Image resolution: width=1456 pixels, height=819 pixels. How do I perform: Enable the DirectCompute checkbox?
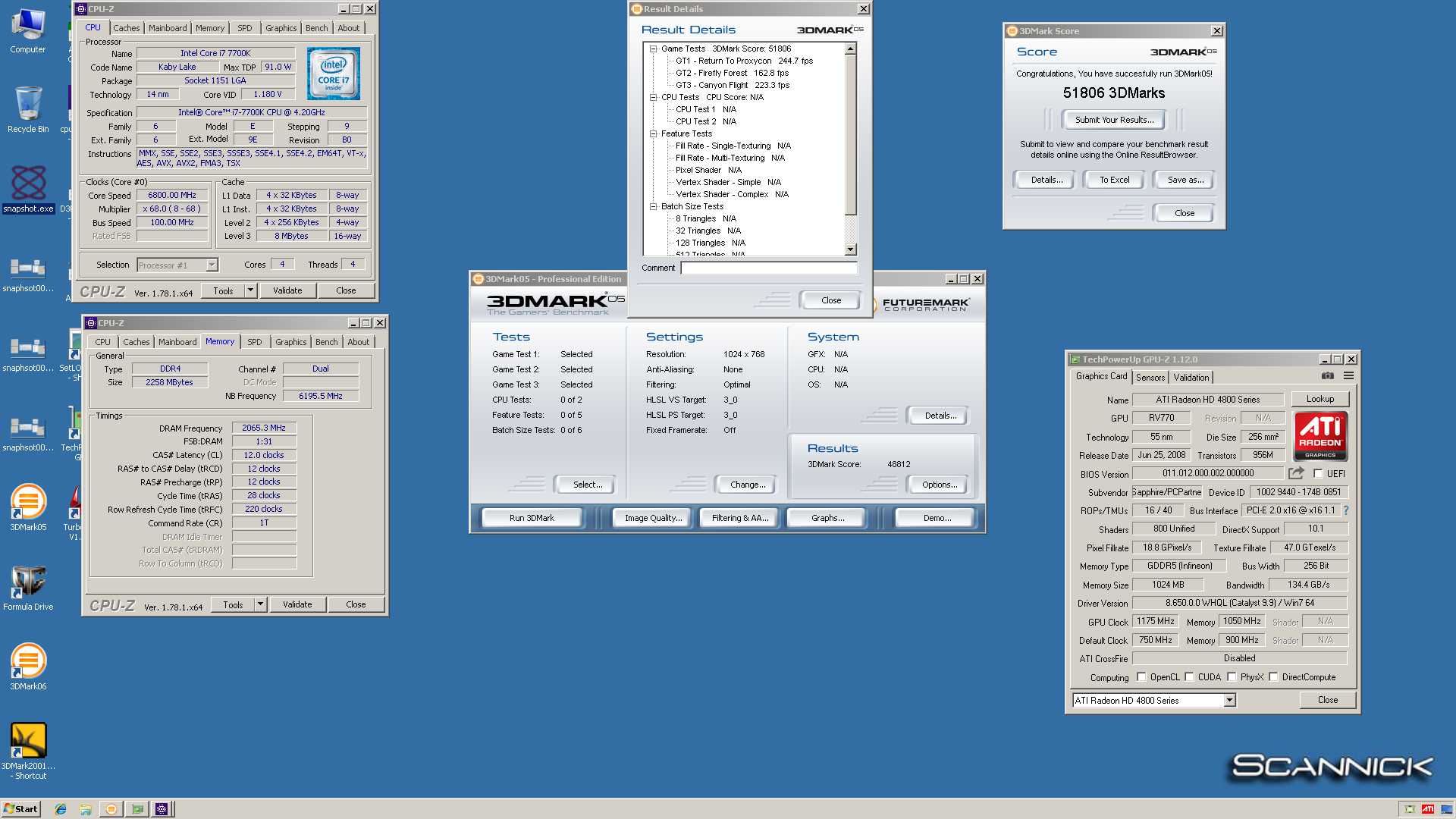(x=1273, y=677)
